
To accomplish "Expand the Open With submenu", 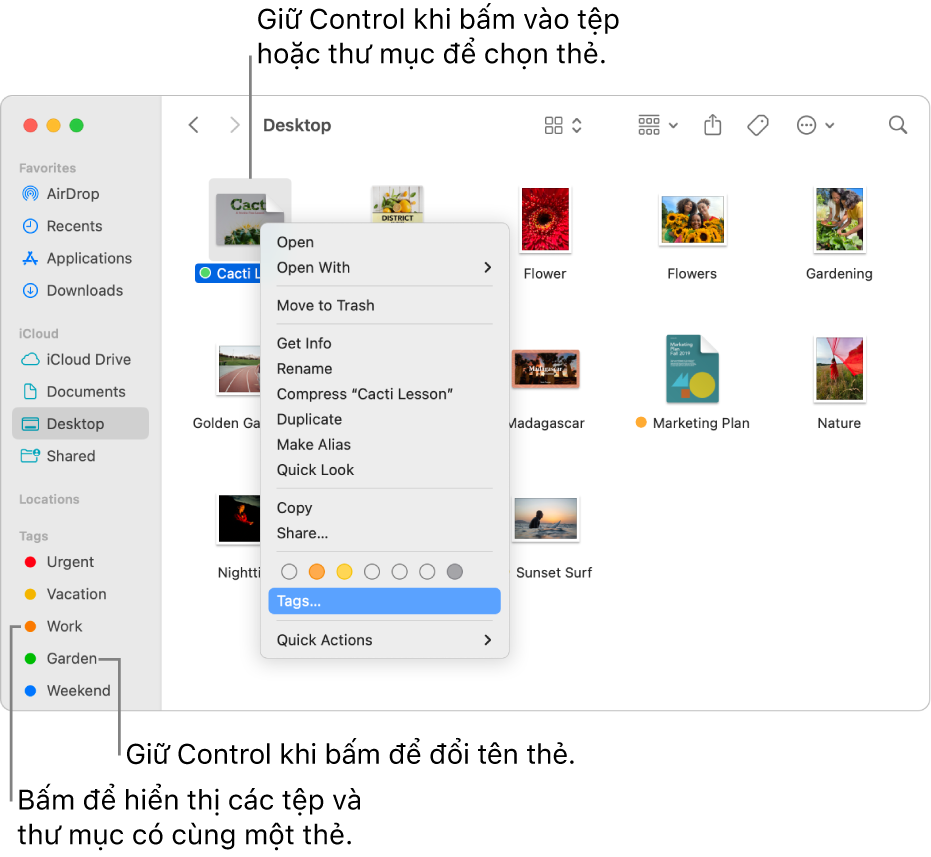I will click(x=384, y=268).
